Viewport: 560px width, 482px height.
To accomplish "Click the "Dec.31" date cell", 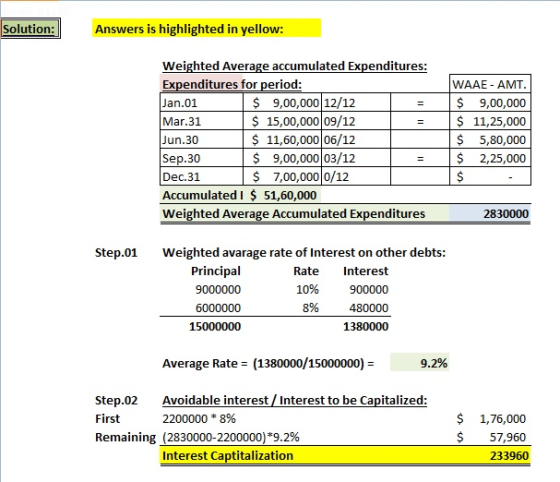I will click(x=201, y=177).
